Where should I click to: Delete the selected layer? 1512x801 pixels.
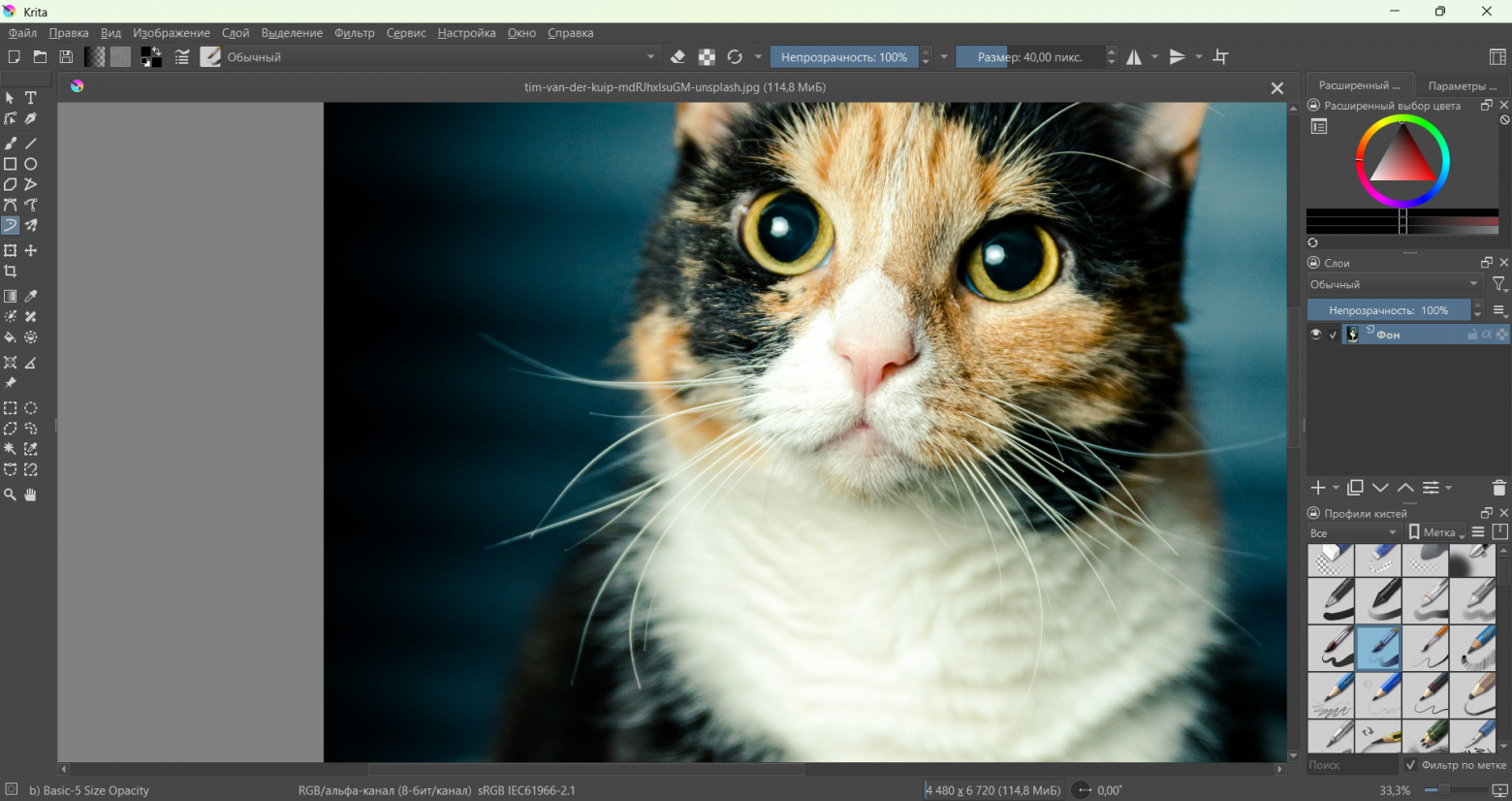click(x=1498, y=488)
